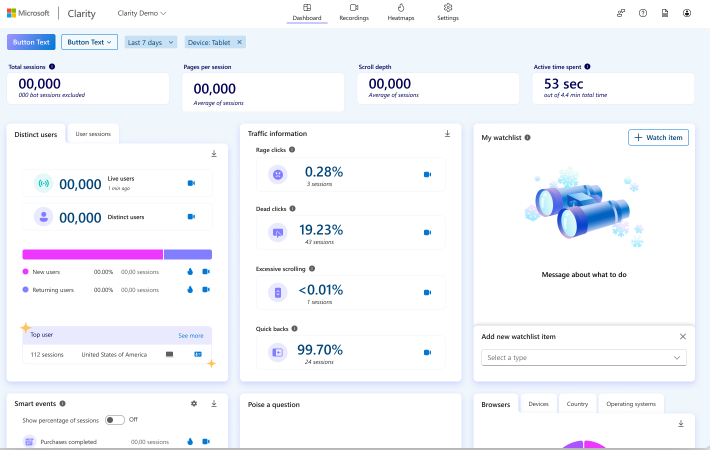Viewport: 710px width, 450px height.
Task: Click the recording camera icon beside Rage clicks
Action: click(x=427, y=174)
